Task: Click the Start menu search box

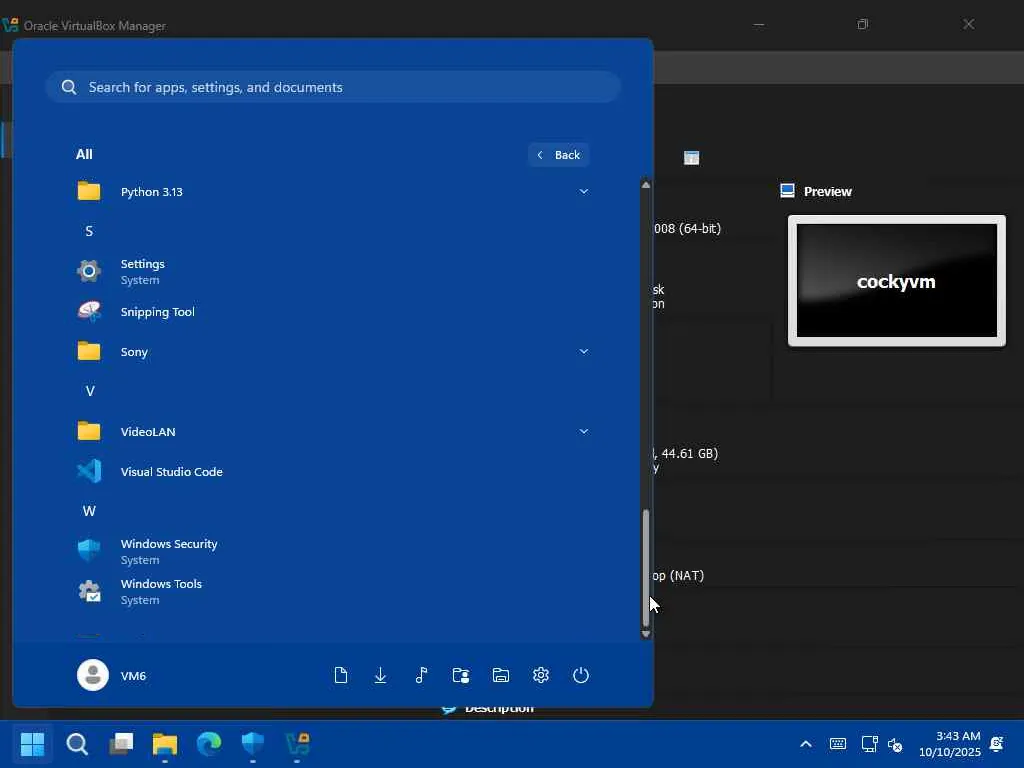Action: 333,87
